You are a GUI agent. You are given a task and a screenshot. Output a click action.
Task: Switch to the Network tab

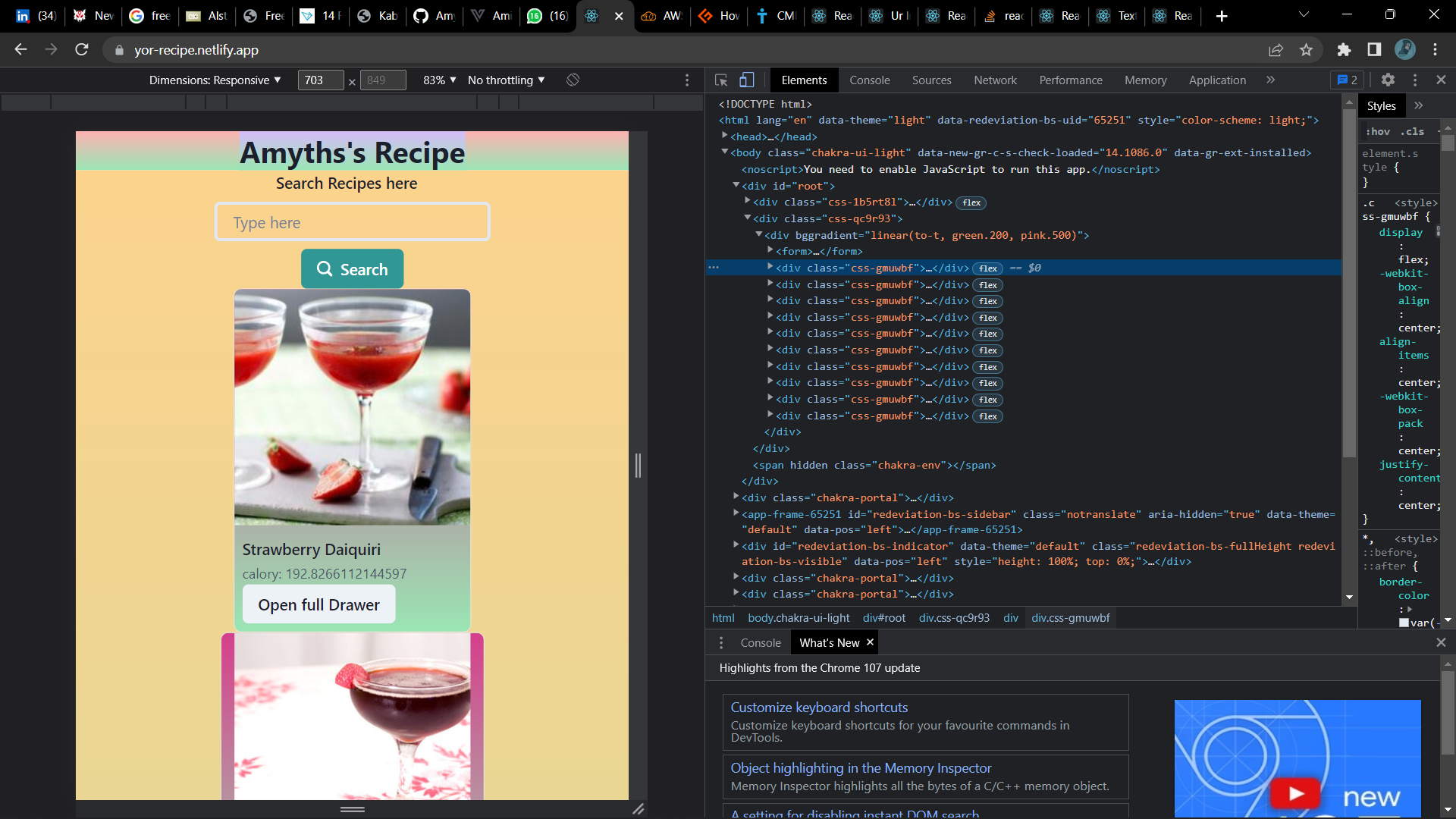coord(995,80)
